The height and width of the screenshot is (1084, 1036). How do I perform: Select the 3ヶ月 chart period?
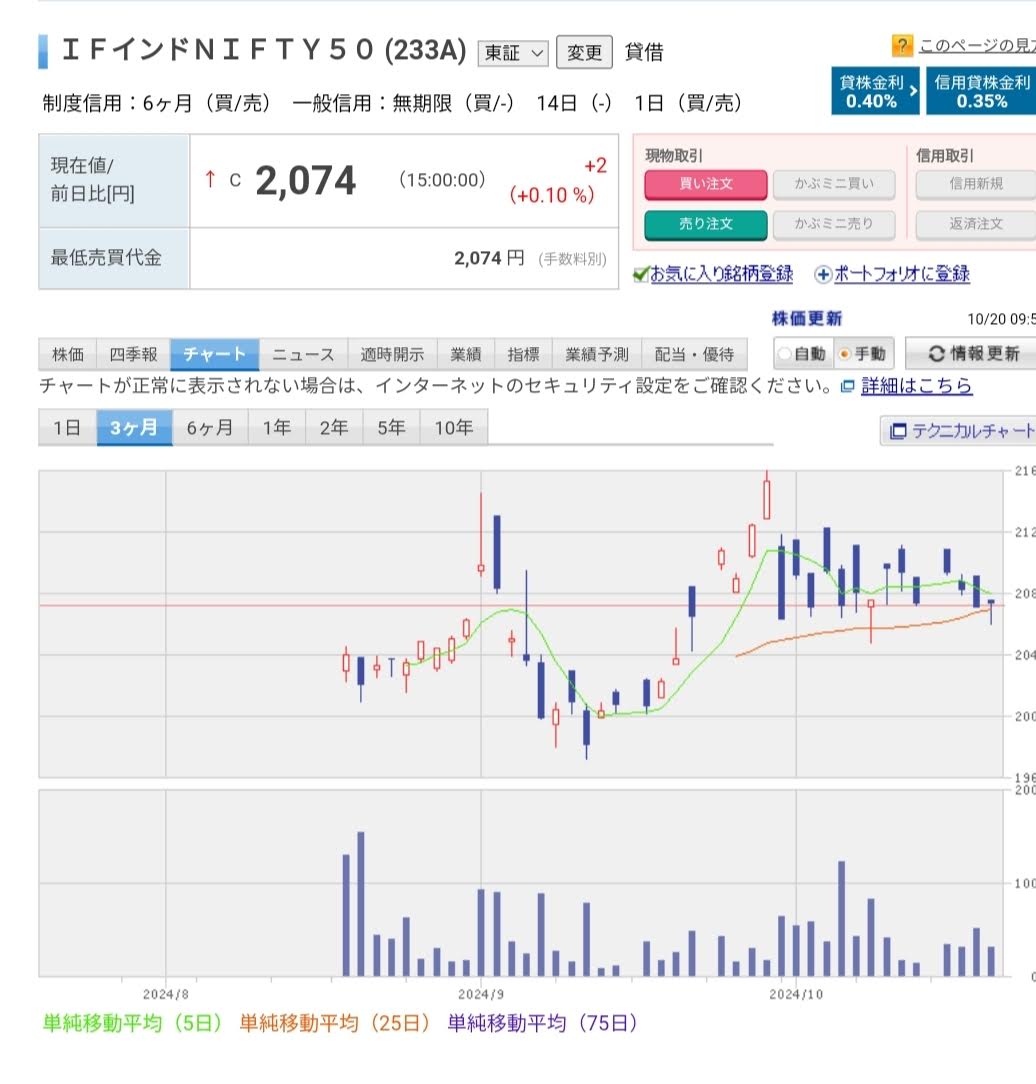pyautogui.click(x=134, y=428)
